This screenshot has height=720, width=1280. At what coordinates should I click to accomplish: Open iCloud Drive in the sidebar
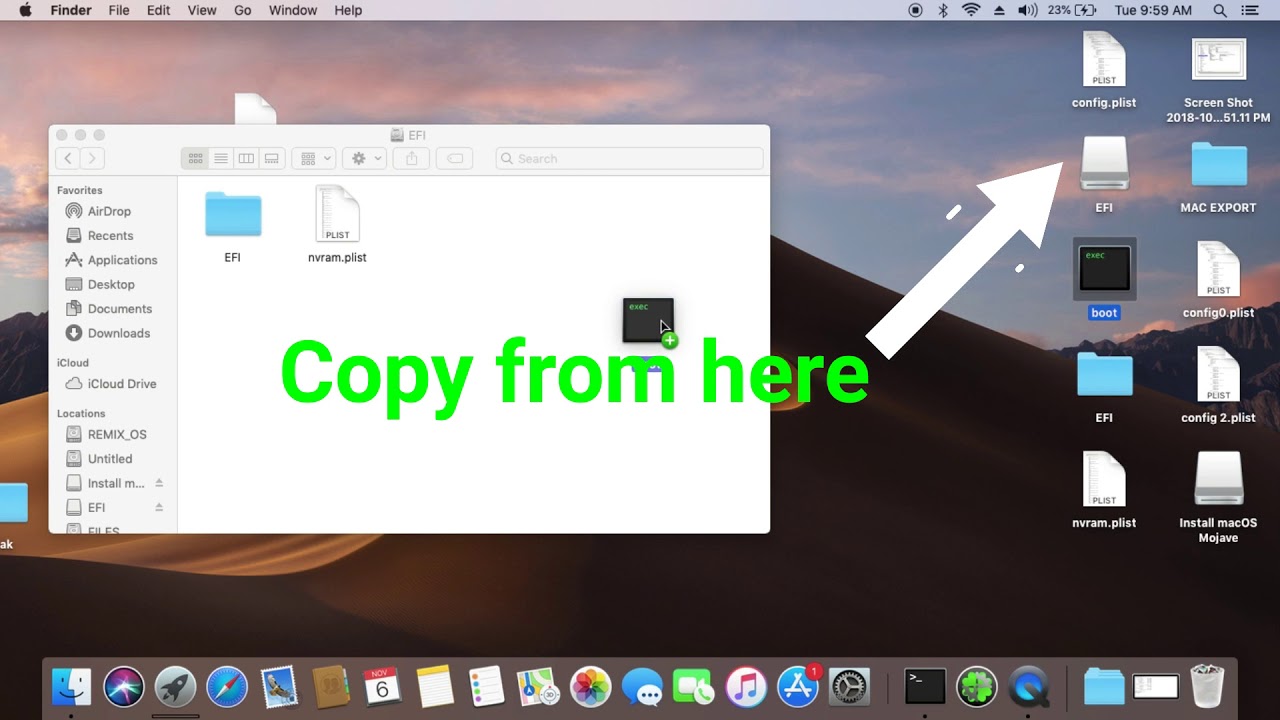(x=121, y=384)
